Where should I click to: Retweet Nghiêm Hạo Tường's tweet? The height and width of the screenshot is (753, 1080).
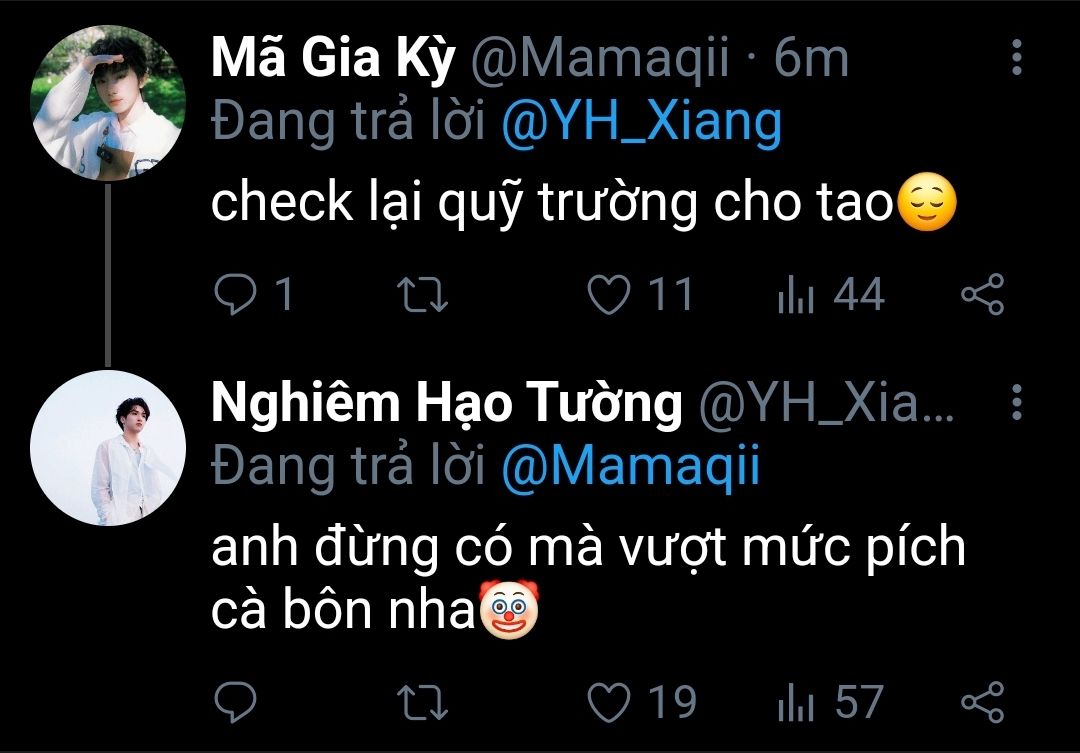pyautogui.click(x=424, y=702)
